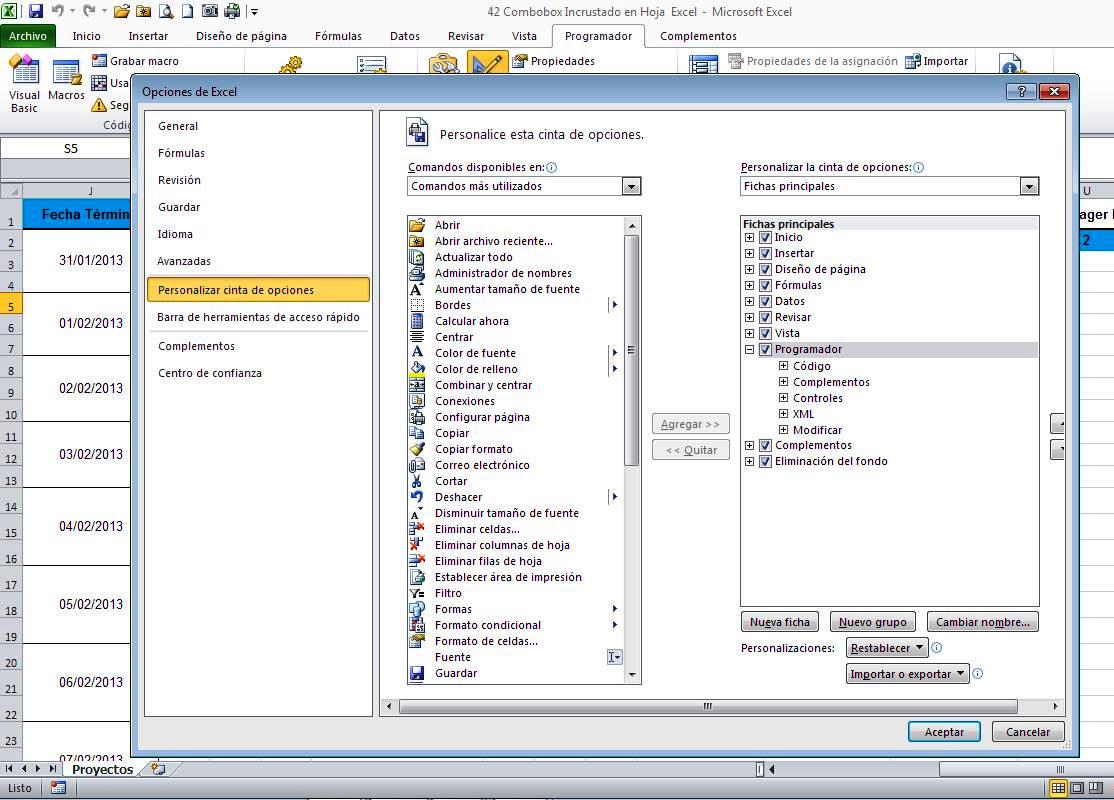Uncheck the Vista tab checkbox
The height and width of the screenshot is (800, 1114).
point(765,333)
